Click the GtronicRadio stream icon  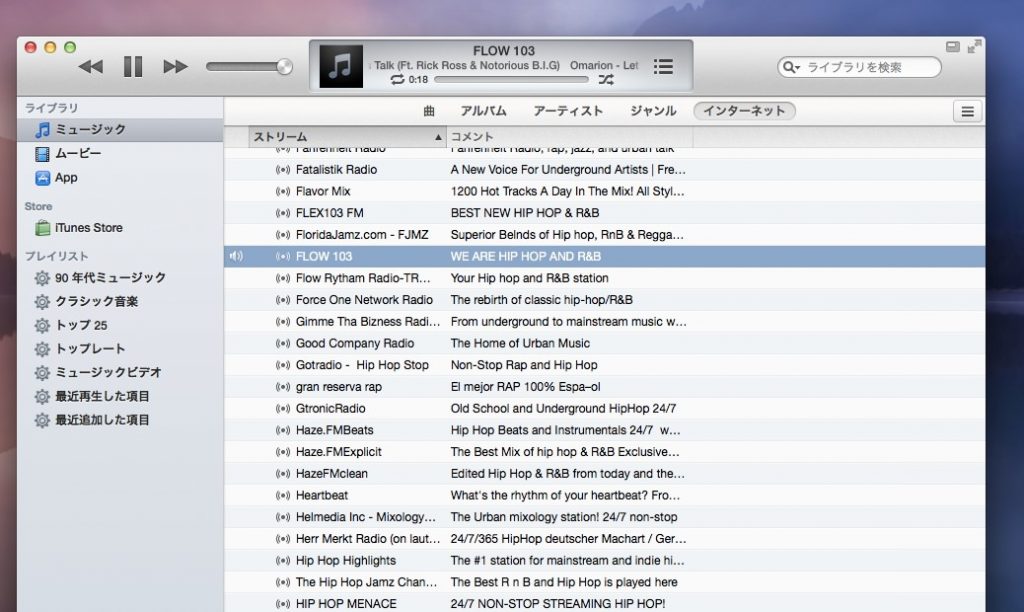pos(283,408)
